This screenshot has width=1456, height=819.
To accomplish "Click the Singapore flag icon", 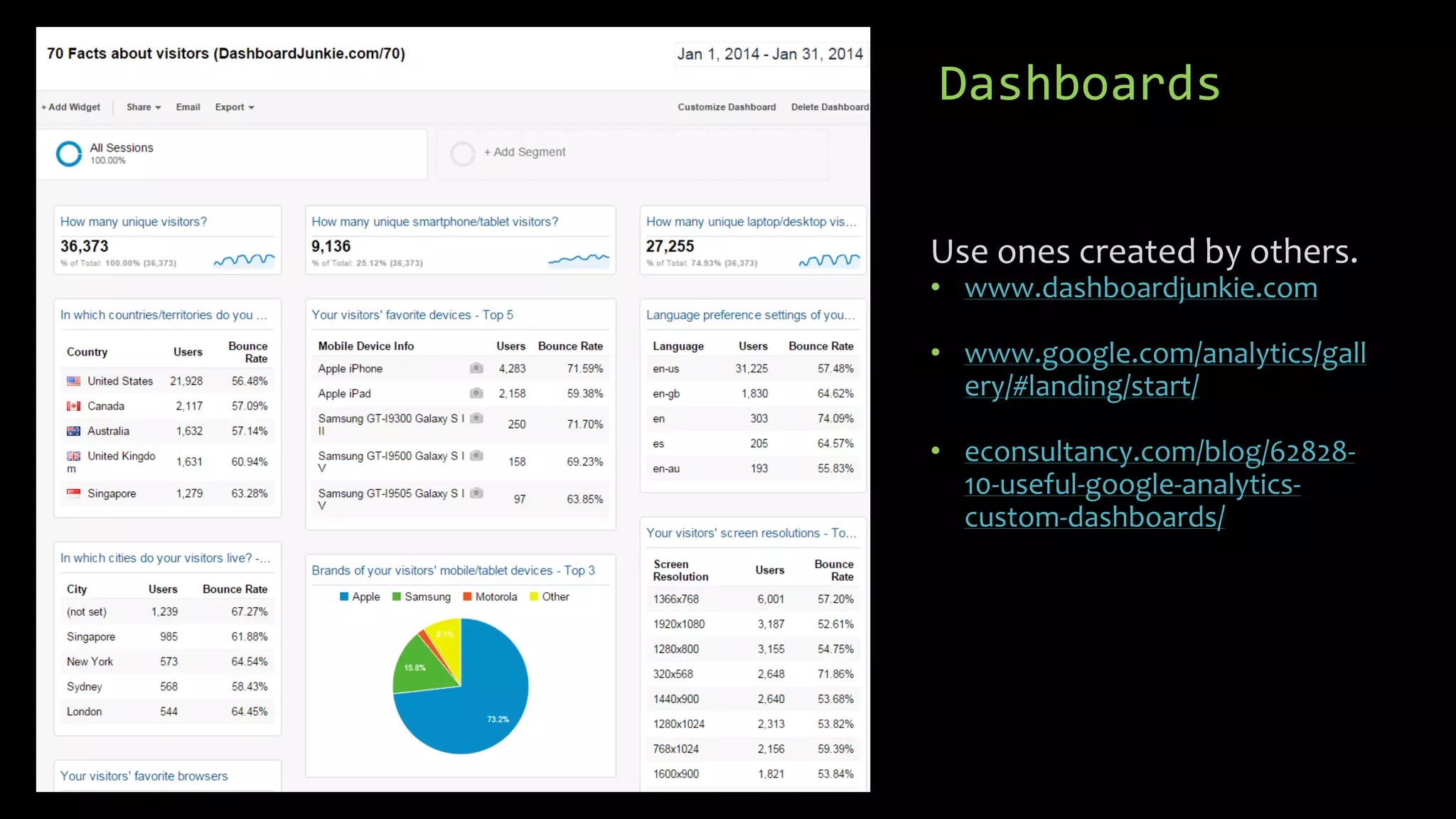I will tap(73, 493).
